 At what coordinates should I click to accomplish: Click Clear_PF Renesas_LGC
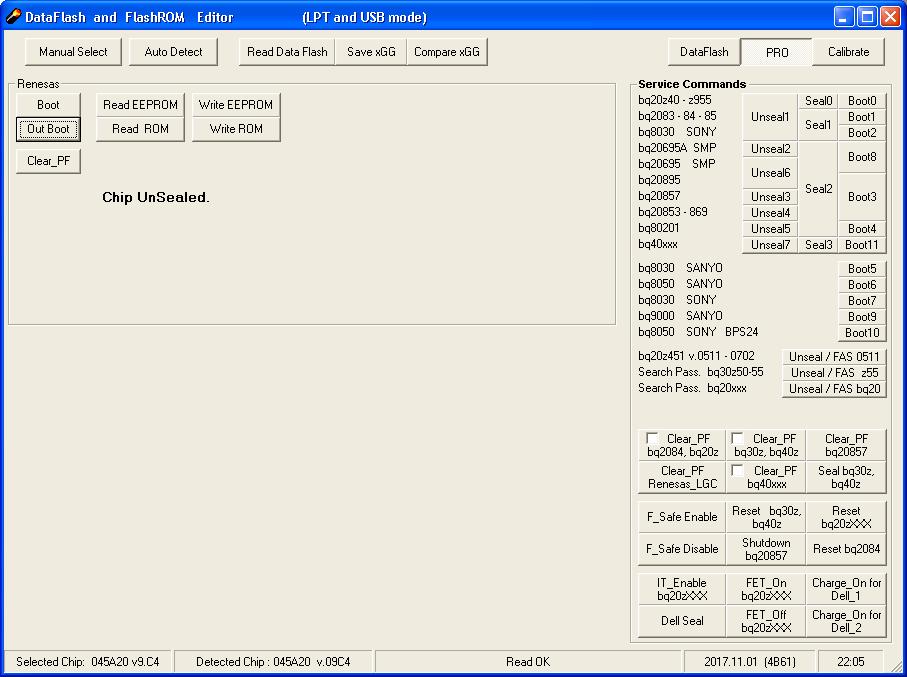682,477
